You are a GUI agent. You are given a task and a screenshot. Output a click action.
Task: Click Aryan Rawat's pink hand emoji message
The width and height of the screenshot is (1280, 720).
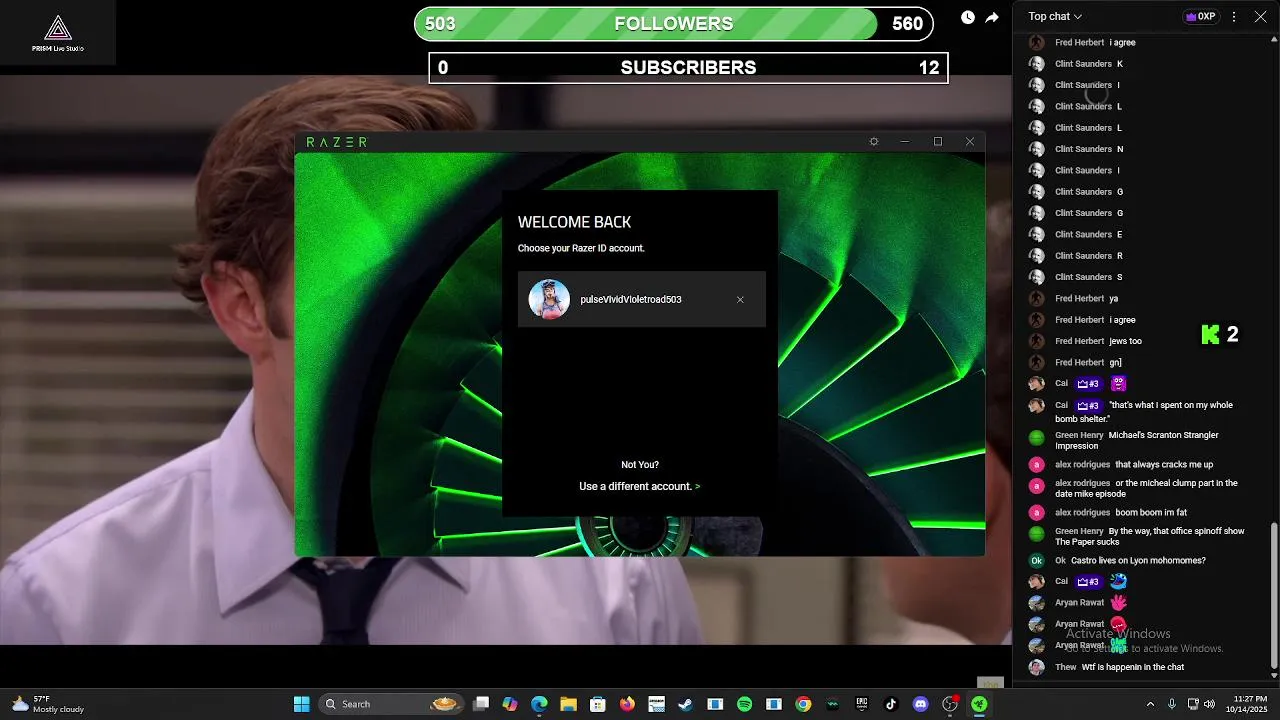(1118, 602)
